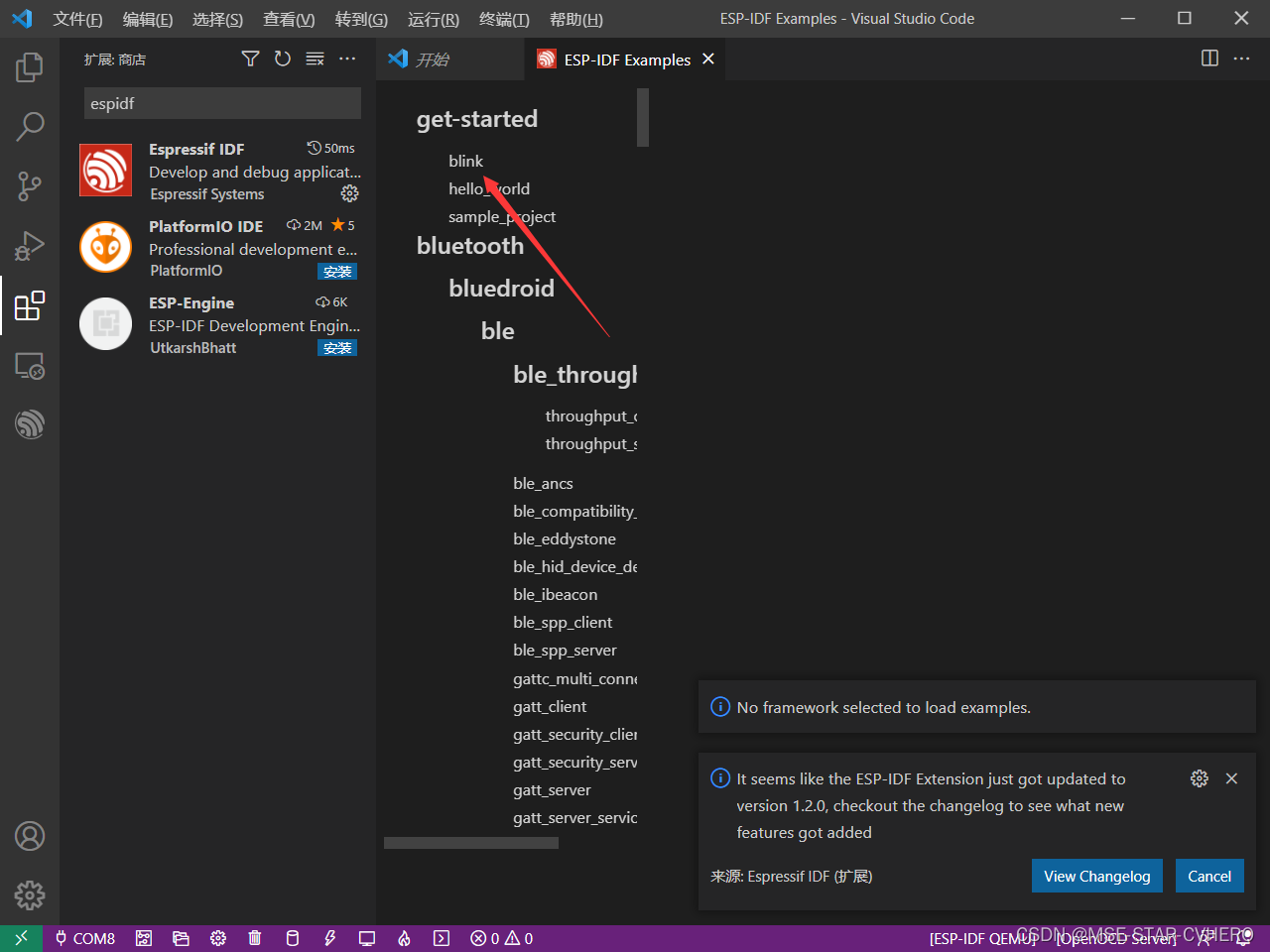Open the ble_spp_client example

coord(563,622)
